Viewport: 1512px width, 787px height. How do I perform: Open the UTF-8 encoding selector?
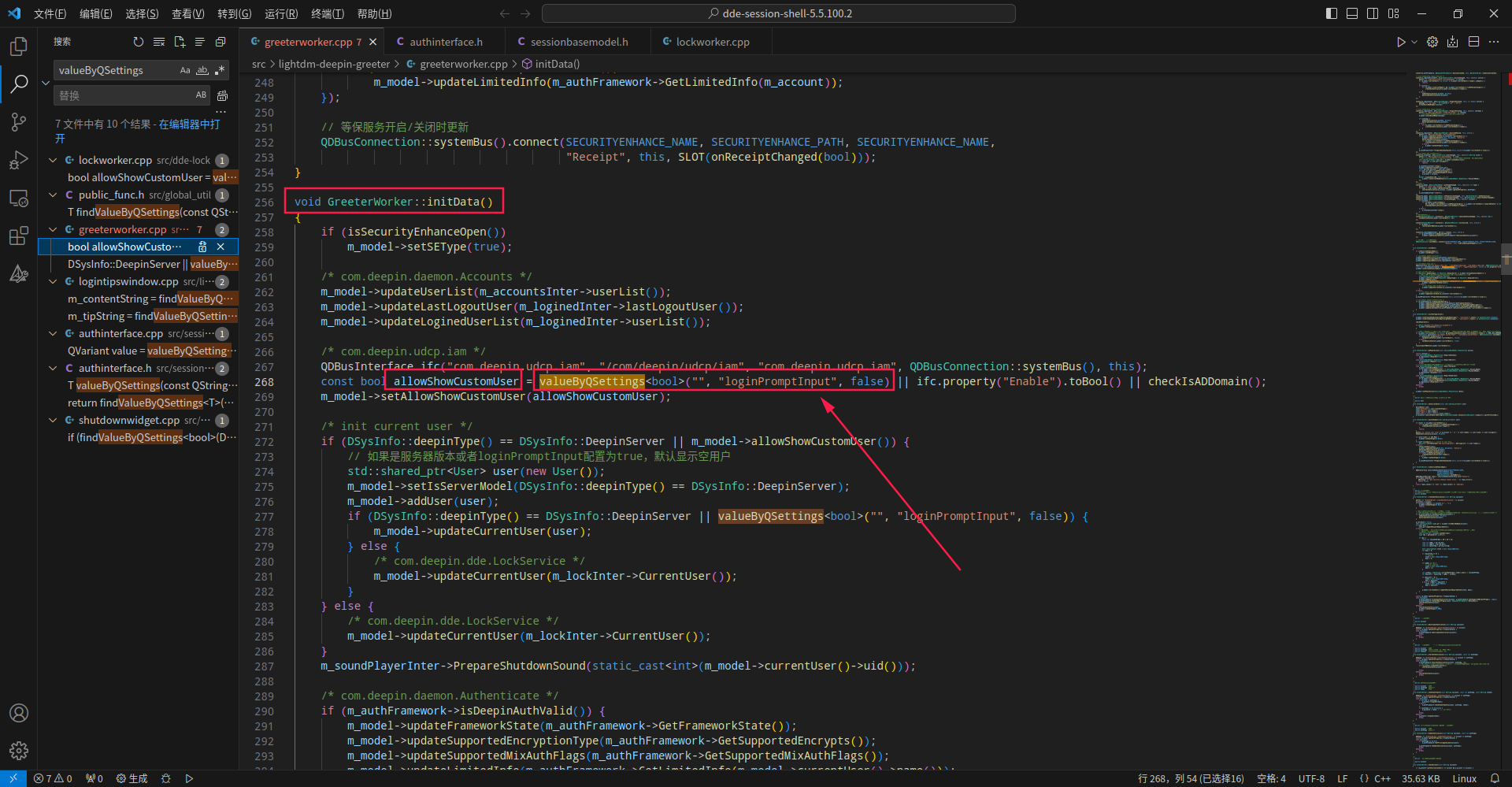[1311, 778]
